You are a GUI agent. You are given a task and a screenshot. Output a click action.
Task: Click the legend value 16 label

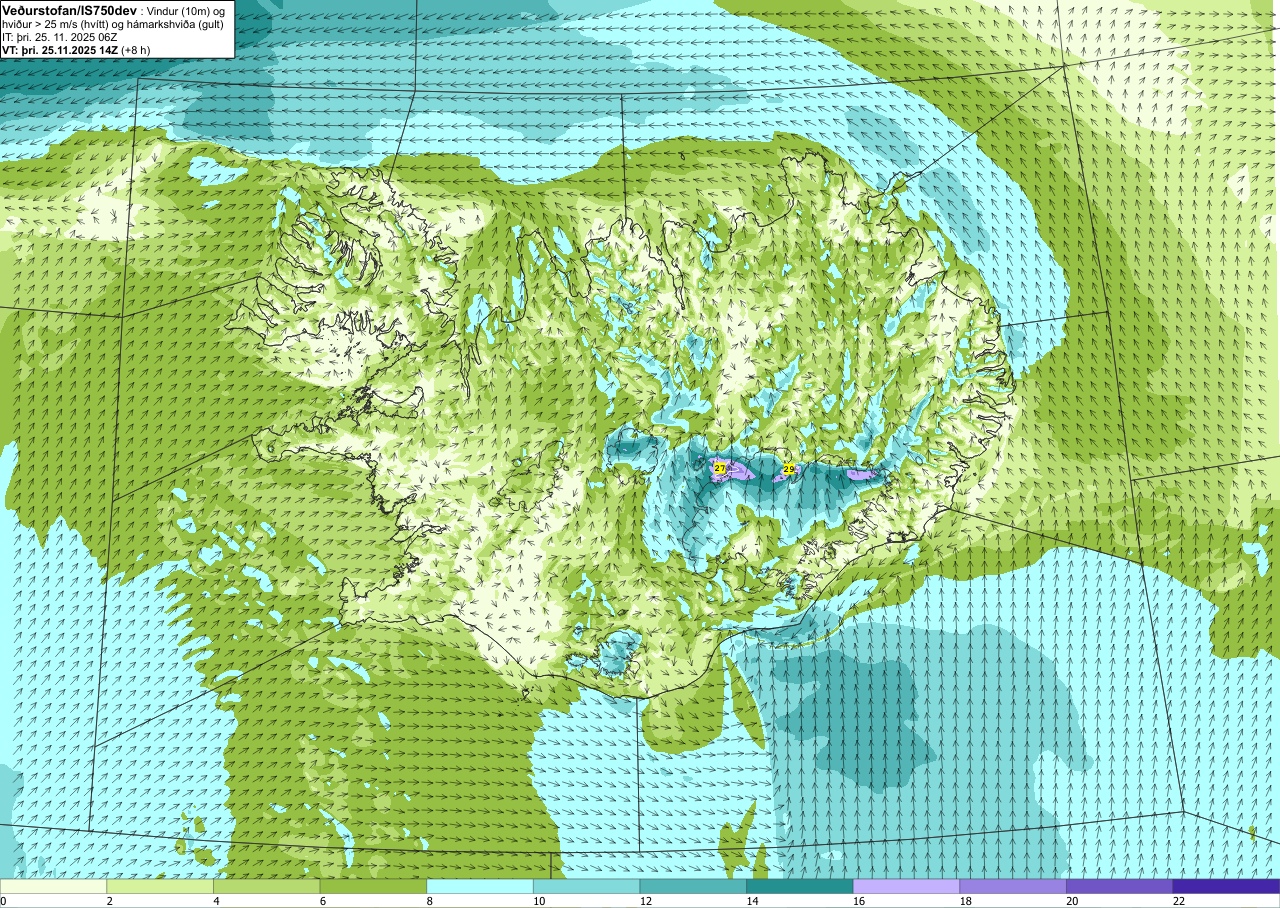[x=859, y=901]
